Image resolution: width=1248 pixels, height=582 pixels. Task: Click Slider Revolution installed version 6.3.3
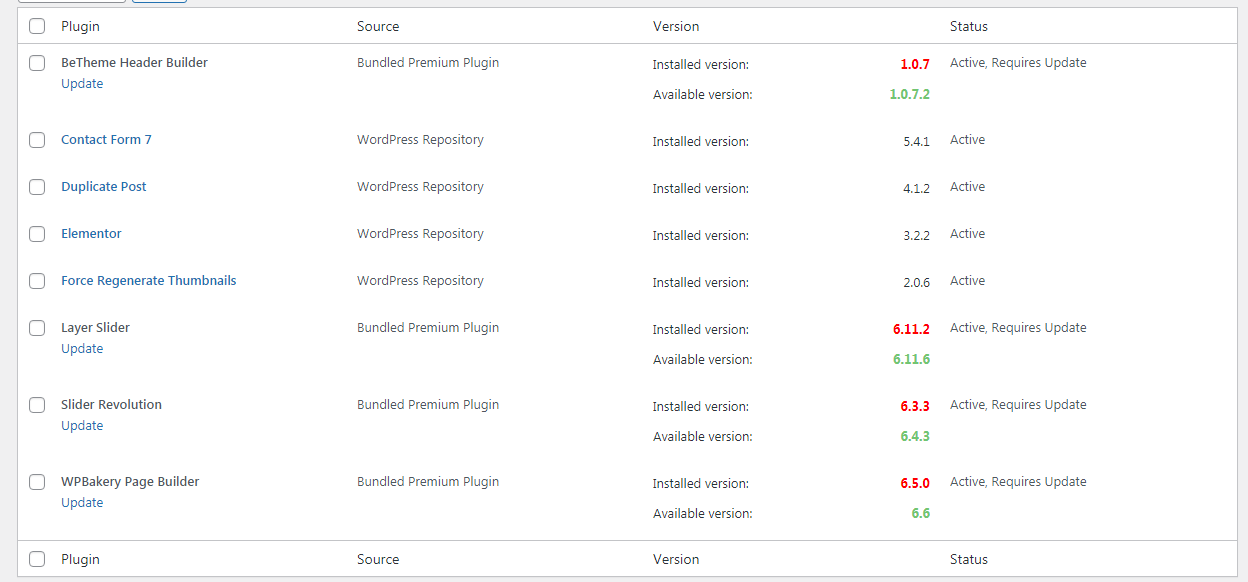click(x=915, y=406)
